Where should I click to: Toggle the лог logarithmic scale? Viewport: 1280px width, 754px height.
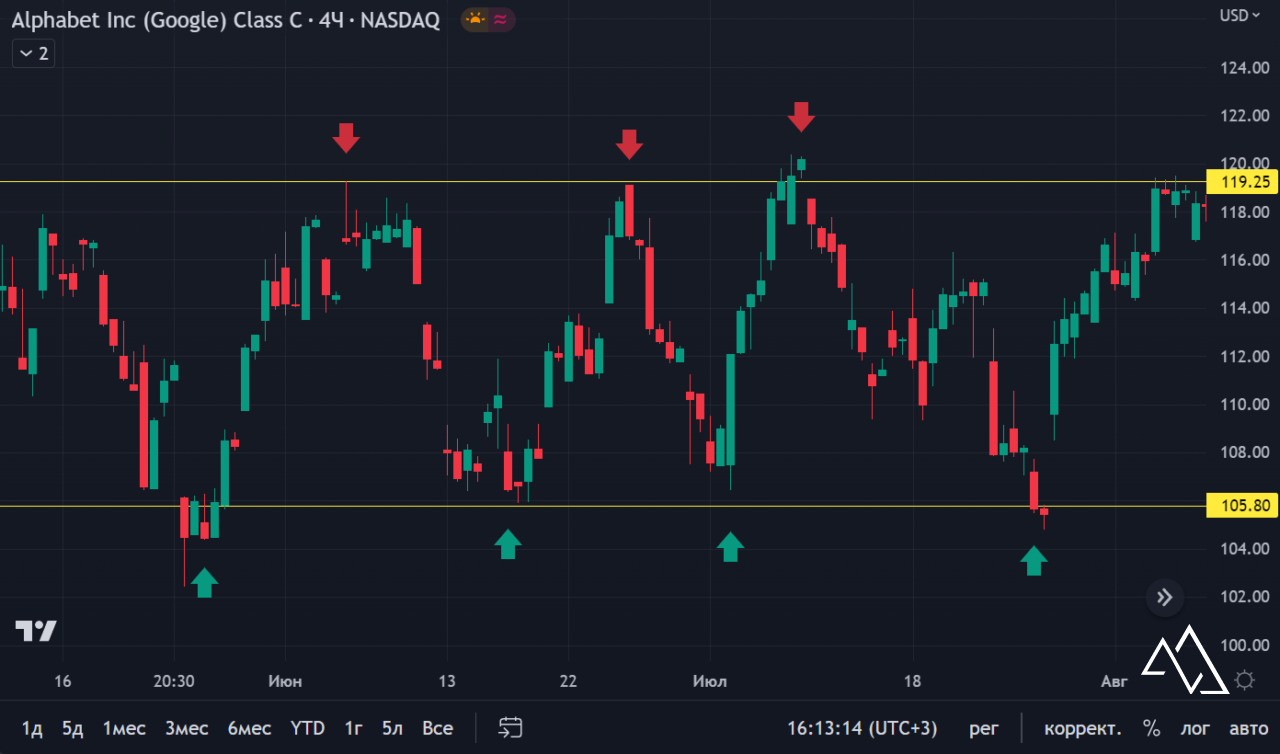click(x=1196, y=728)
